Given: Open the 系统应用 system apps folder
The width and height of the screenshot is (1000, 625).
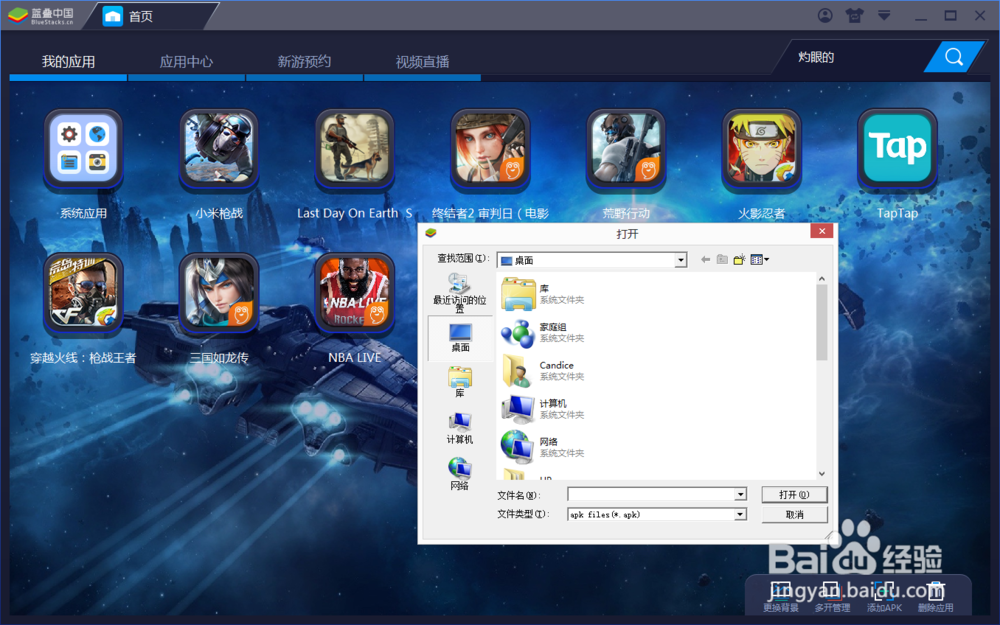Looking at the screenshot, I should (84, 150).
